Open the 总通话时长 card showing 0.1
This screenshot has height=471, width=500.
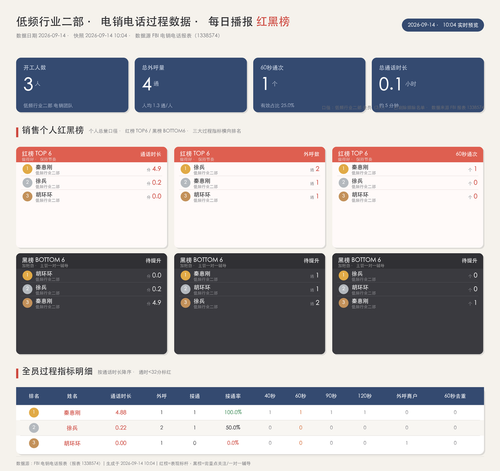[x=428, y=85]
